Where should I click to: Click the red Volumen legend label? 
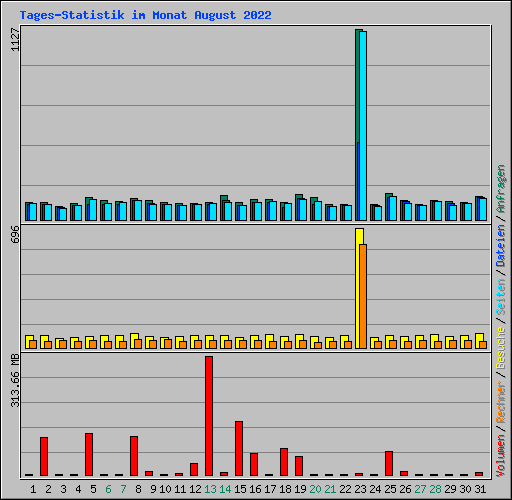[500, 456]
